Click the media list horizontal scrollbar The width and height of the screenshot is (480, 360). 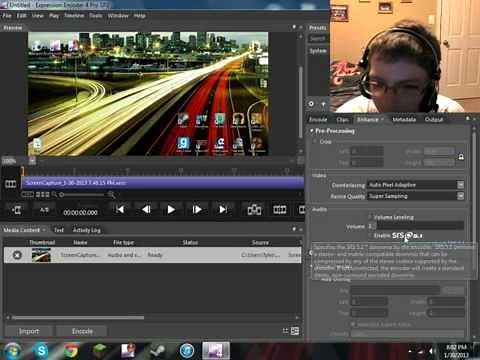click(78, 318)
